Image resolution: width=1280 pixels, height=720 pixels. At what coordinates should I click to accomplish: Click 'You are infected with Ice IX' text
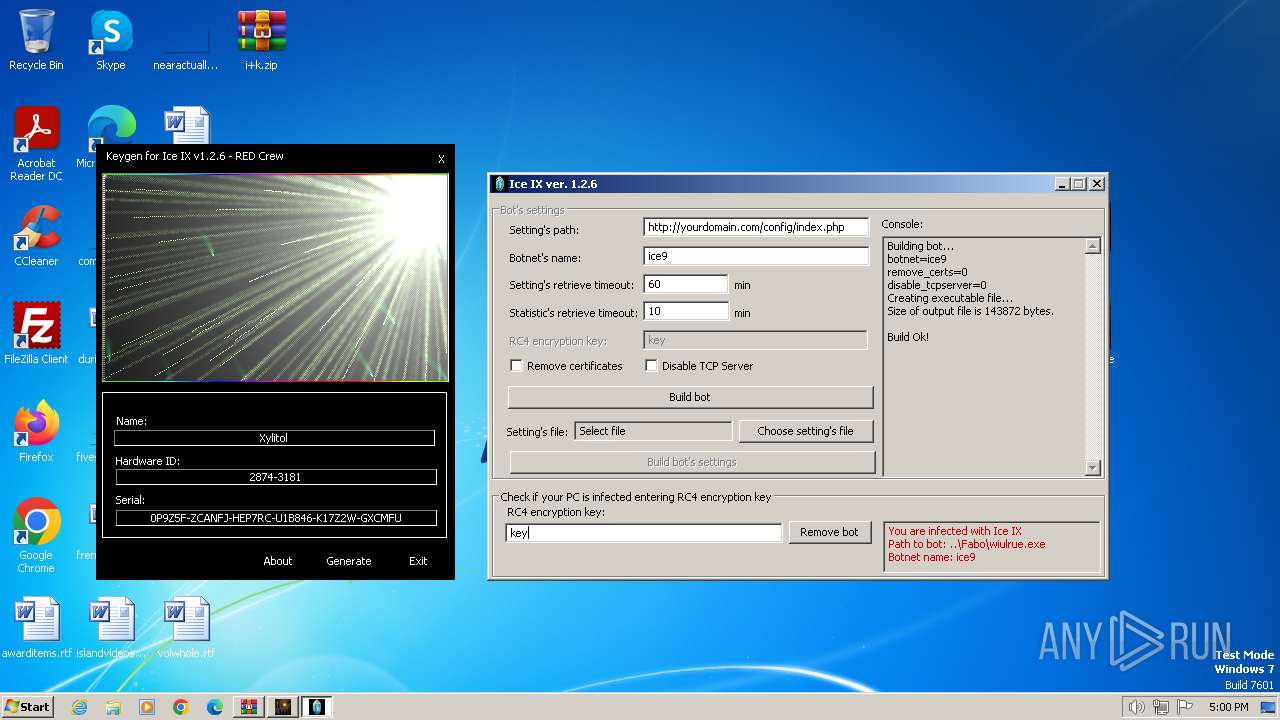pos(955,531)
